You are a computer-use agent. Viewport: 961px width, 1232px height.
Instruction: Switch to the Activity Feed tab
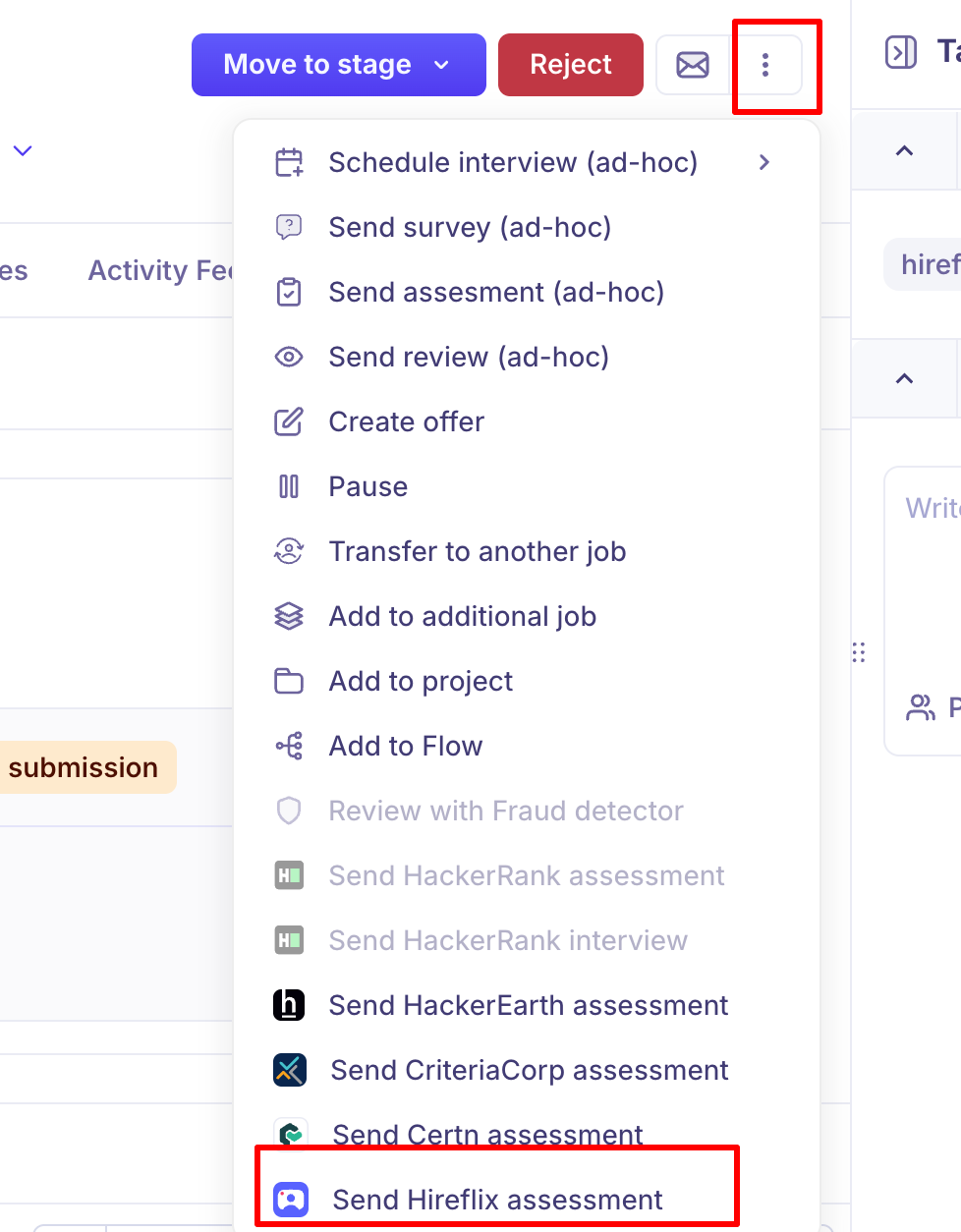[x=159, y=270]
